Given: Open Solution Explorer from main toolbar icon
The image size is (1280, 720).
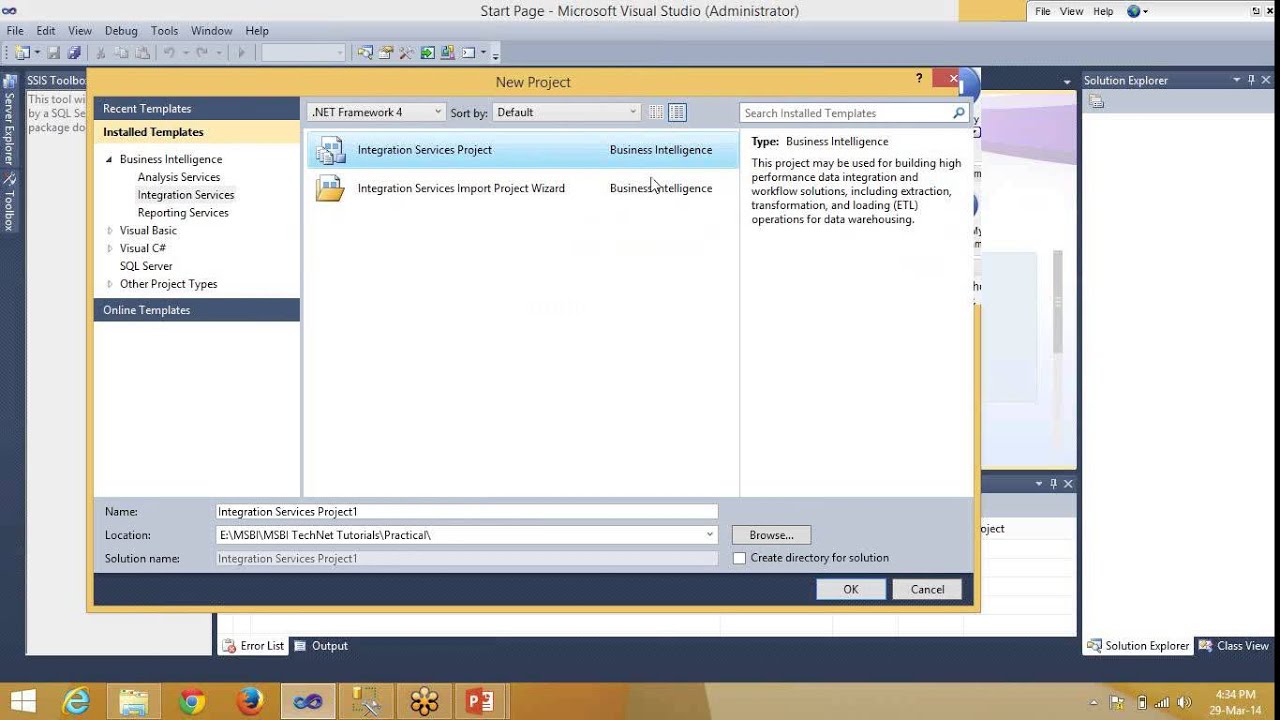Looking at the screenshot, I should [x=365, y=52].
